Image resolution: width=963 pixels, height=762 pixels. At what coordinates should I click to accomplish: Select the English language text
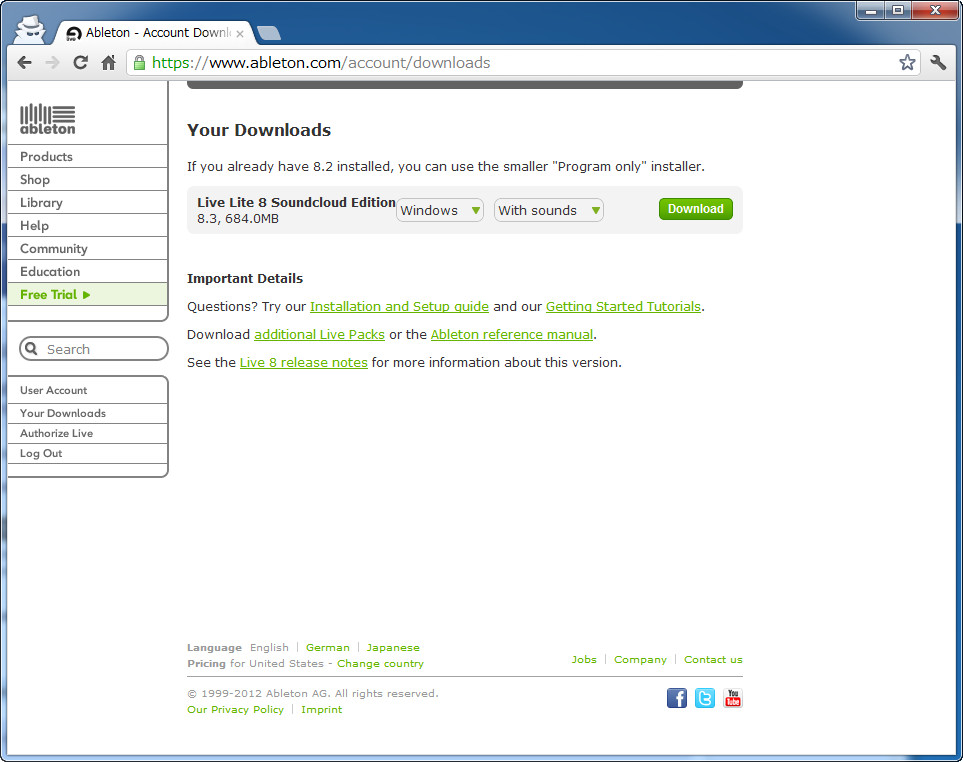pyautogui.click(x=269, y=647)
